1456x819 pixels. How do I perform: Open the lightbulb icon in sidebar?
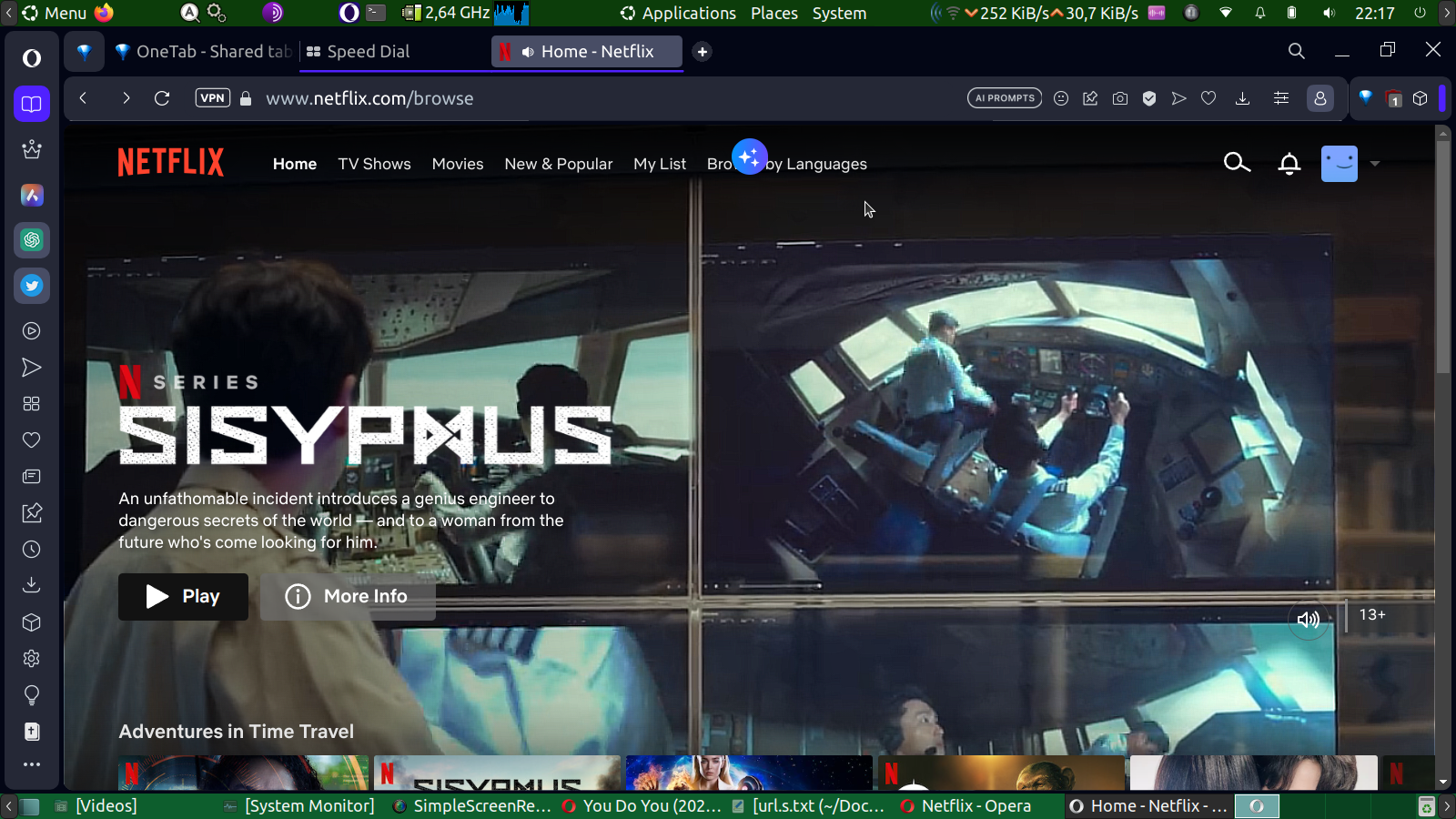tap(32, 695)
